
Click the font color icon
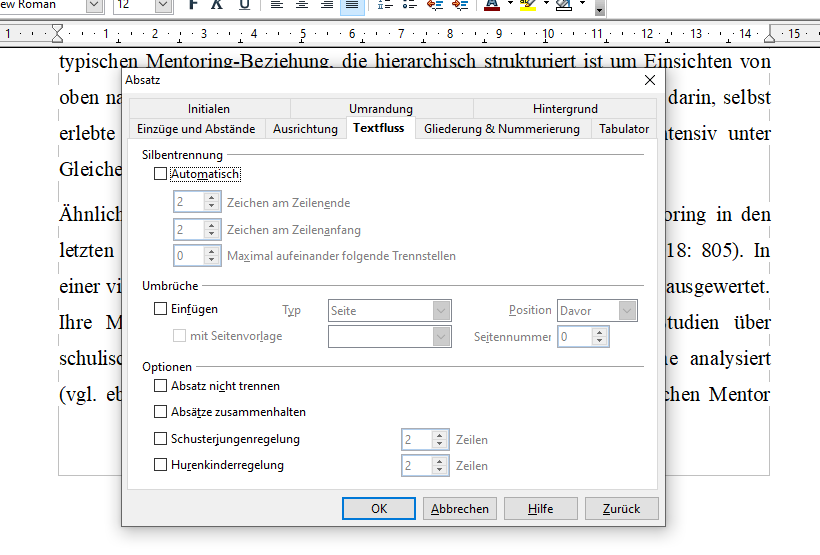pos(491,5)
